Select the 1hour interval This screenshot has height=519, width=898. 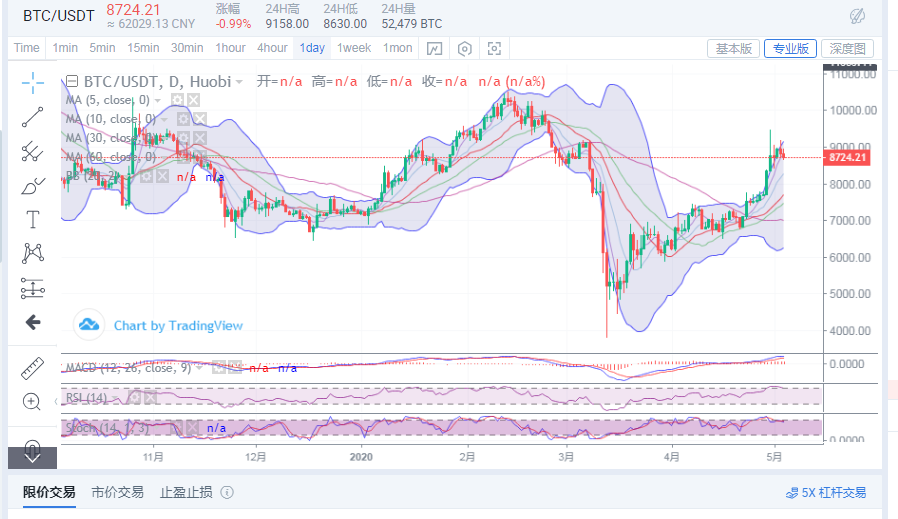coord(230,48)
